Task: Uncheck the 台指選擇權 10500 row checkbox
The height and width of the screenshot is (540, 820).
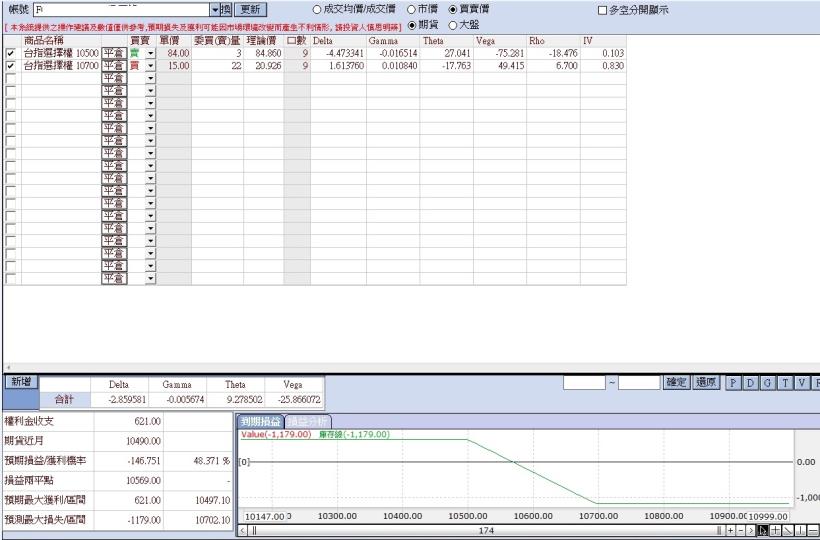Action: point(11,53)
